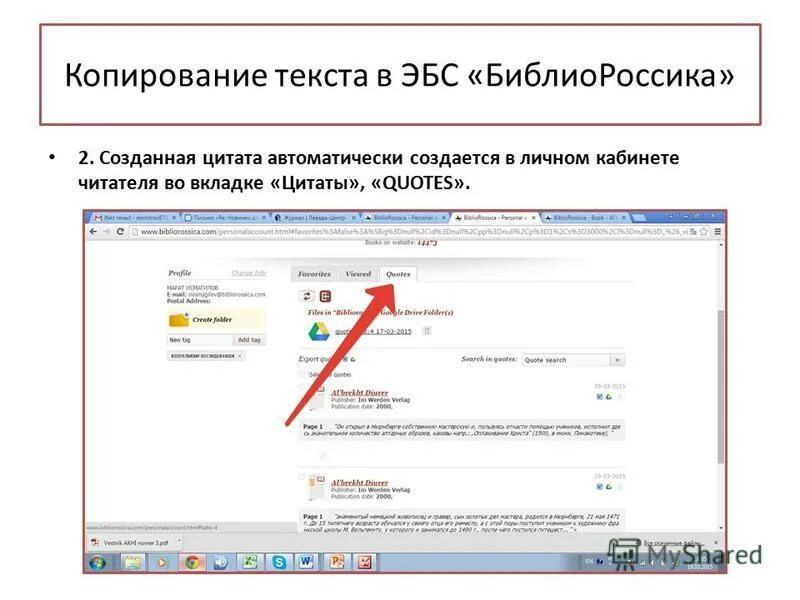
Task: Remove the tag under the New tag field
Action: tap(240, 356)
